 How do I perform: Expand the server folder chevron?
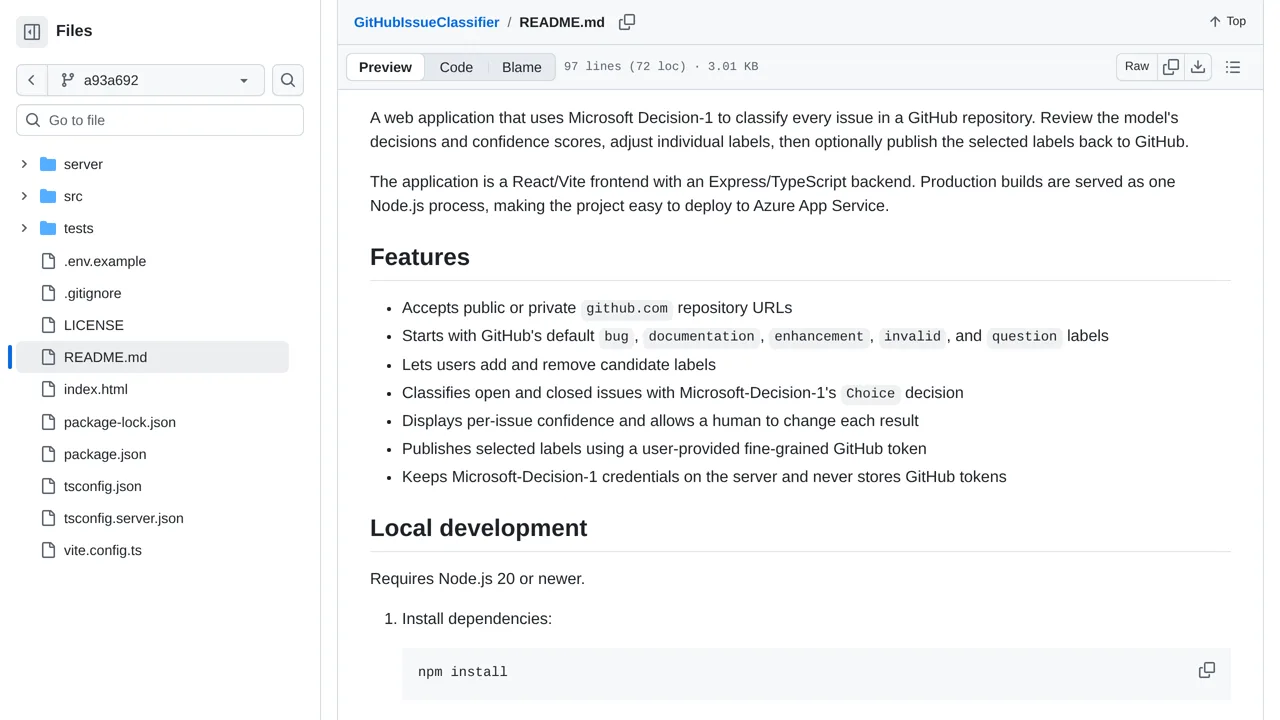coord(24,164)
